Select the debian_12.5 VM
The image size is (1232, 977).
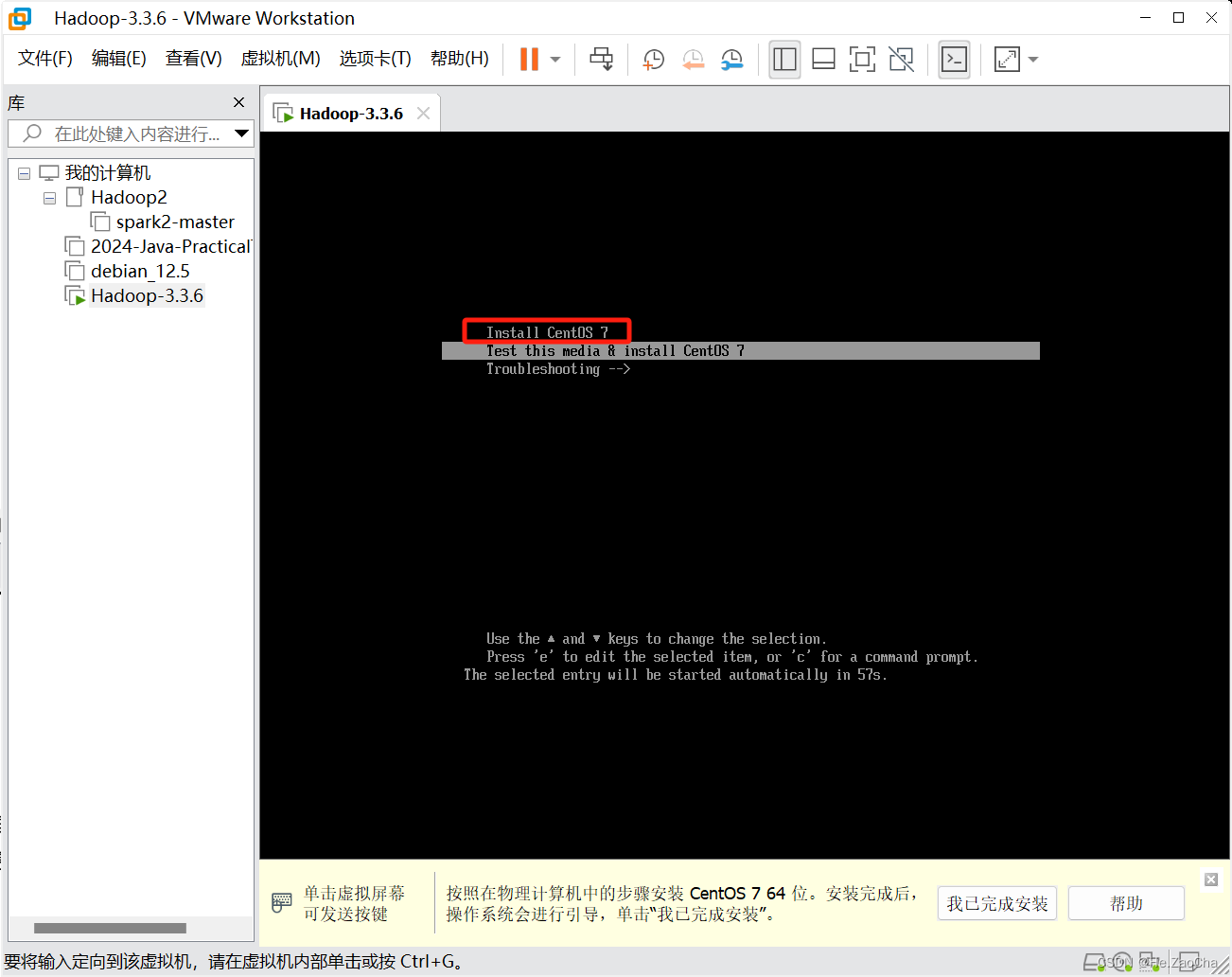pos(140,272)
